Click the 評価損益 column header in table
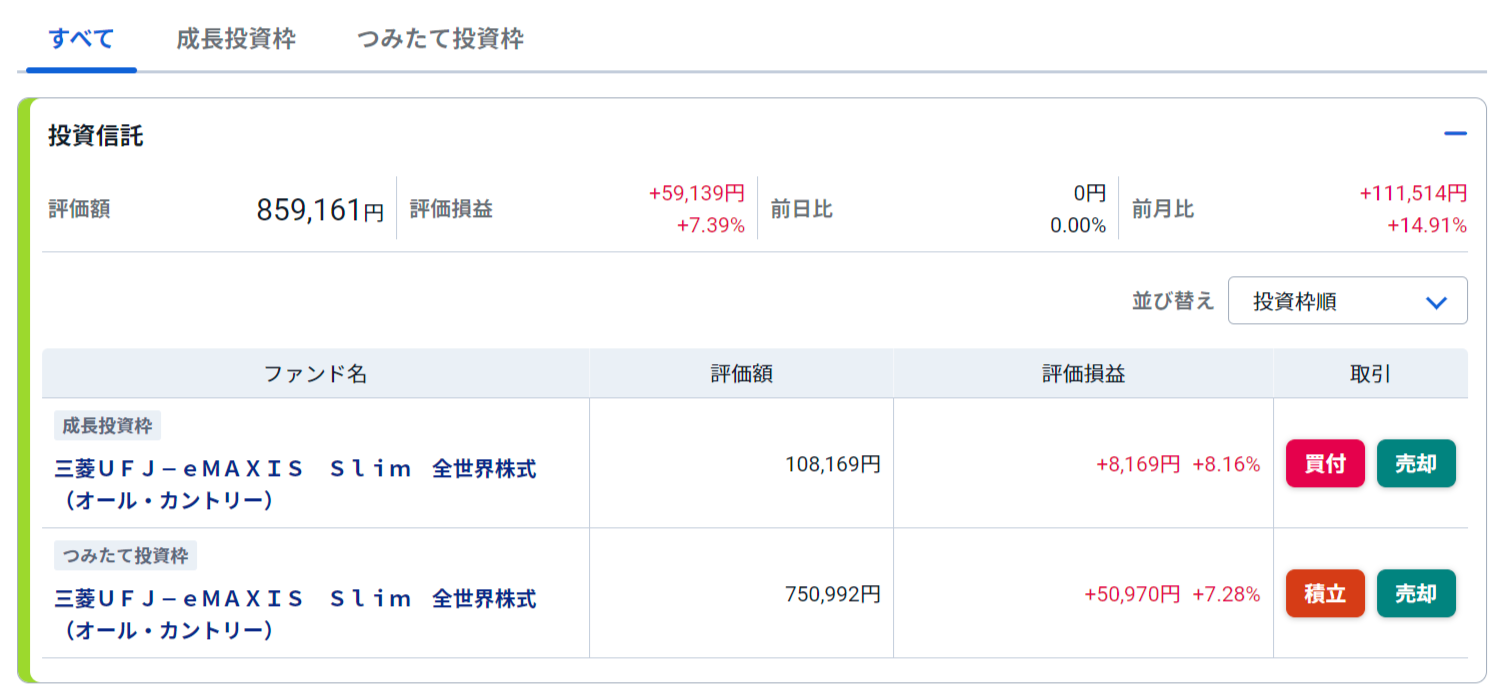1500x700 pixels. coord(1083,374)
